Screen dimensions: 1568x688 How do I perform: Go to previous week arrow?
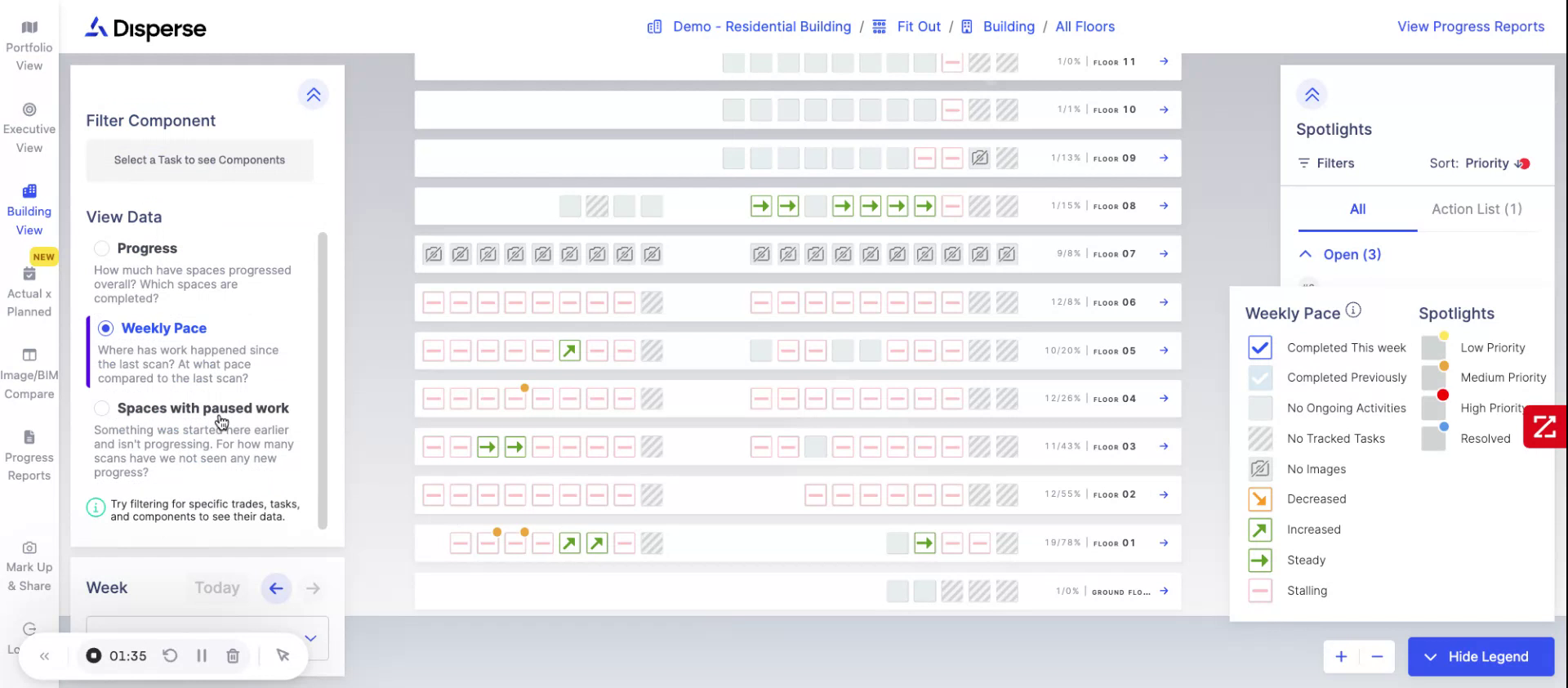coord(276,588)
